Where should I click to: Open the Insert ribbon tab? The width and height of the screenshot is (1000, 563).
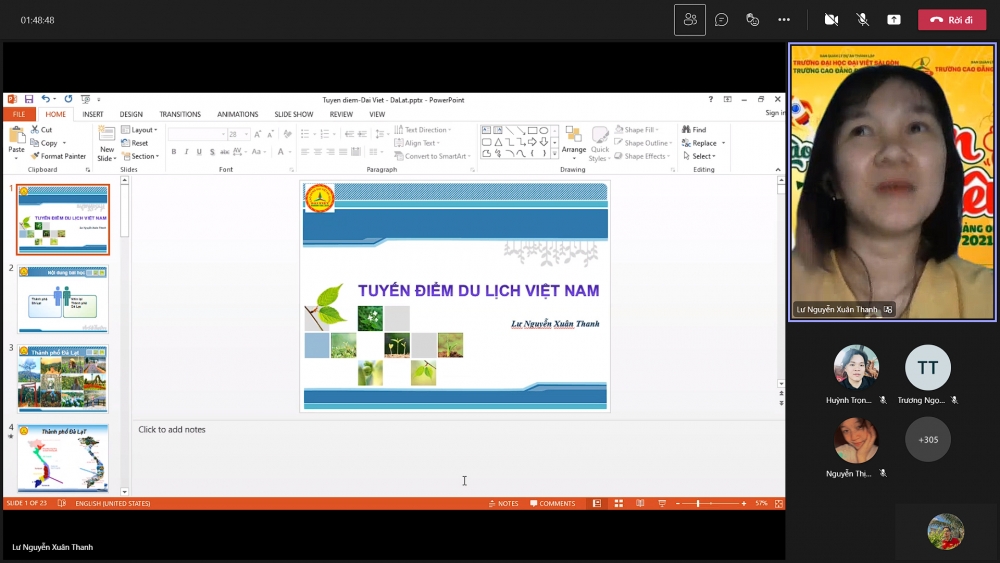[93, 114]
